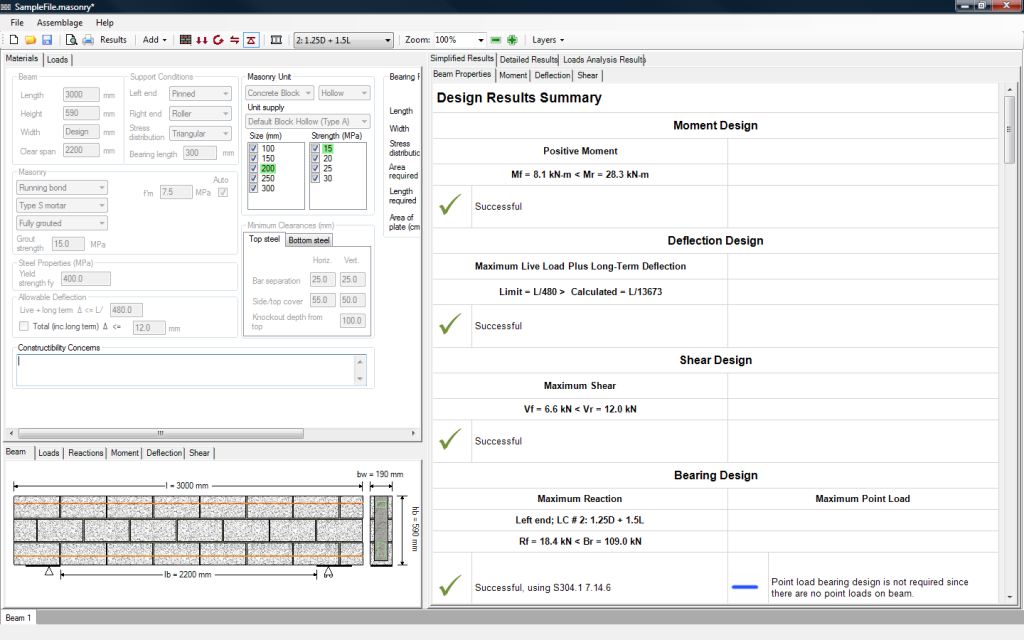
Task: Click inside the Constructibility Concerns text box
Action: pyautogui.click(x=185, y=369)
